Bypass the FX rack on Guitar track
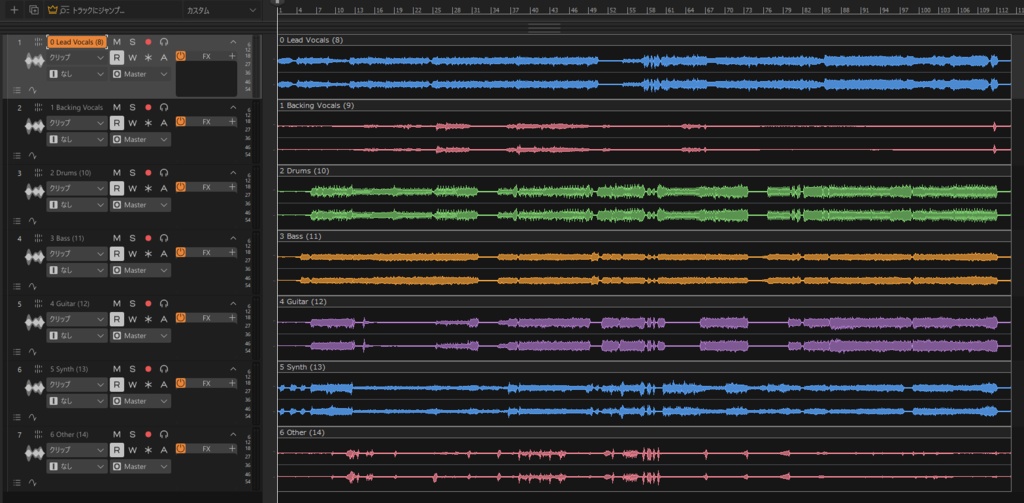This screenshot has width=1024, height=503. 181,317
